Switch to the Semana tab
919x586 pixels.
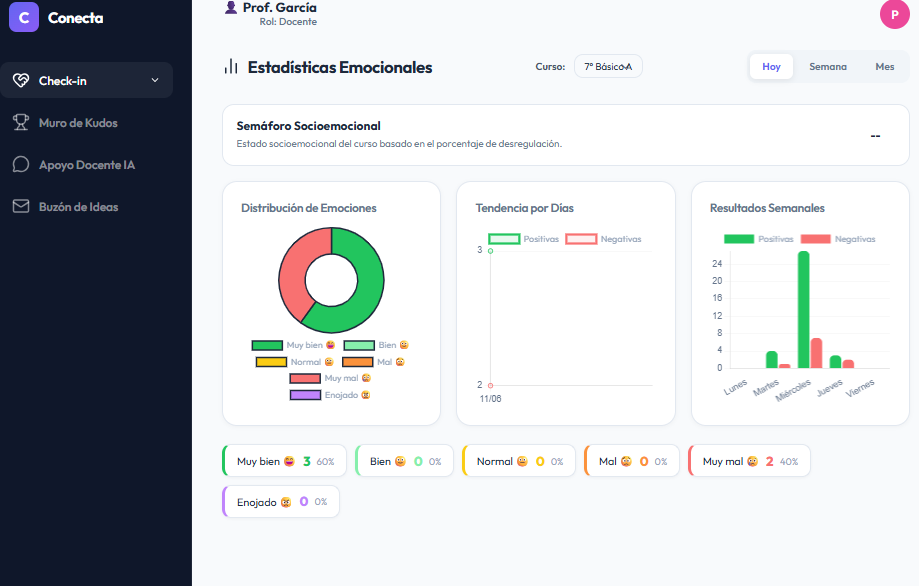[828, 67]
